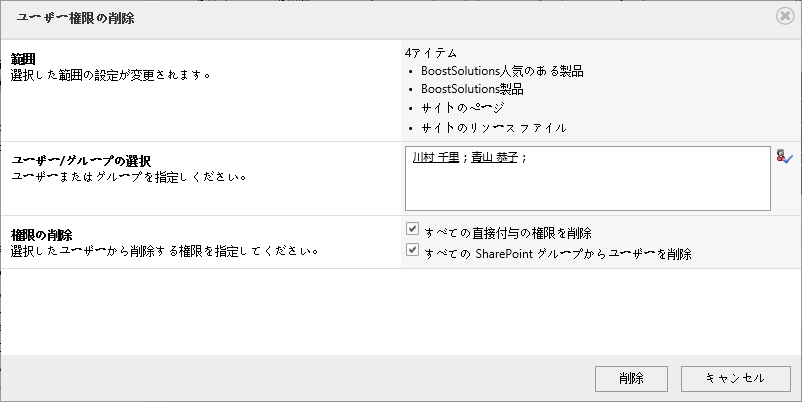
Task: Click the 権限の削除 section heading
Action: pos(41,235)
